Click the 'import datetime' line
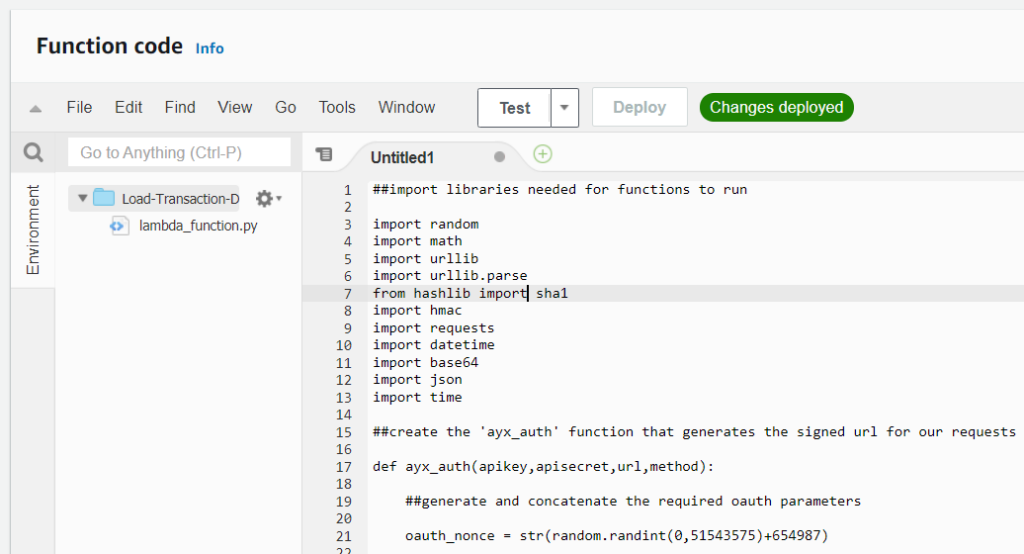Image resolution: width=1024 pixels, height=554 pixels. [434, 345]
